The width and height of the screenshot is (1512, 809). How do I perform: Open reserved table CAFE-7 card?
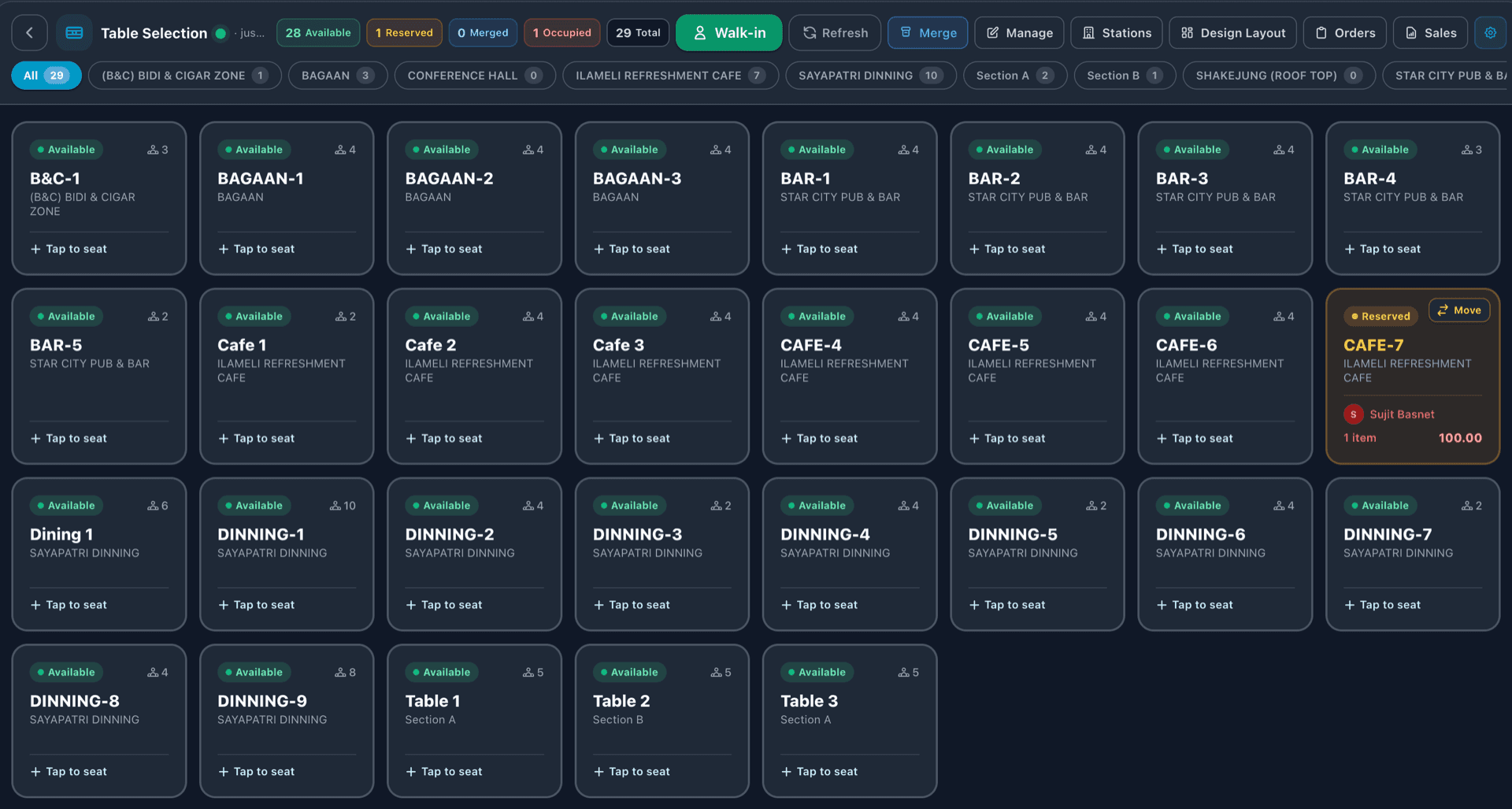coord(1413,376)
